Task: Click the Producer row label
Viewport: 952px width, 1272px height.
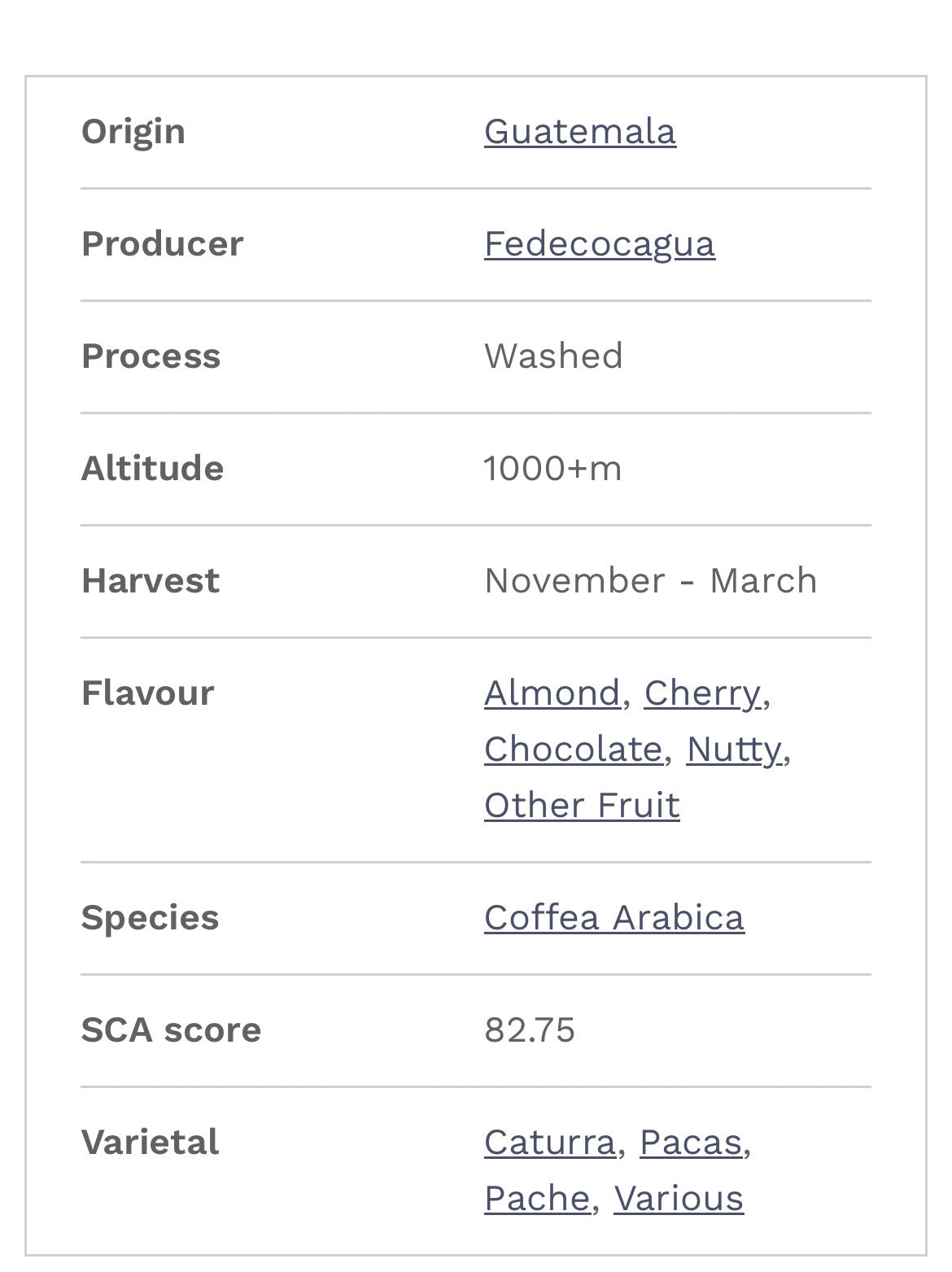Action: point(162,243)
